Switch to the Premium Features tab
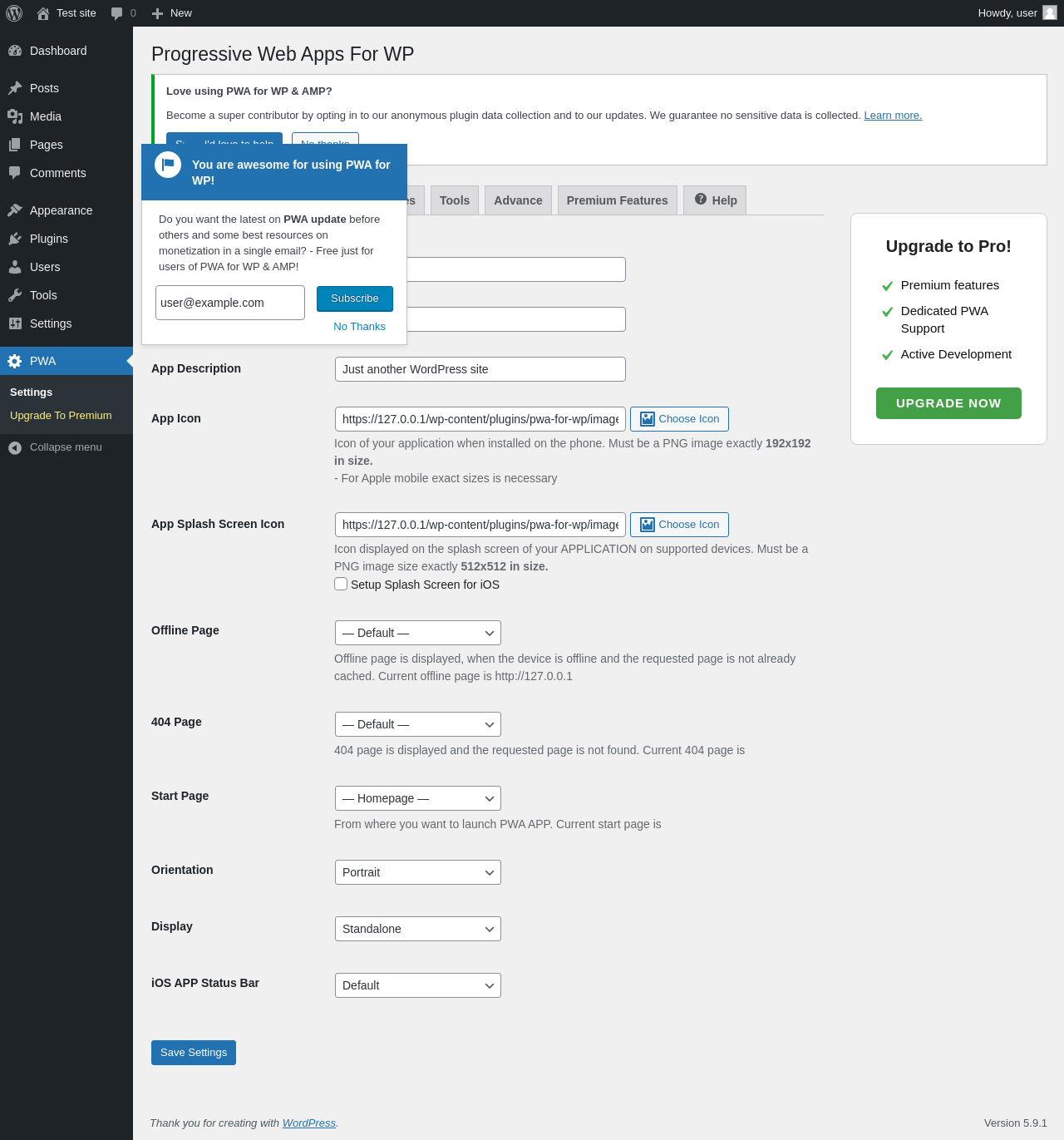Image resolution: width=1064 pixels, height=1140 pixels. [618, 200]
